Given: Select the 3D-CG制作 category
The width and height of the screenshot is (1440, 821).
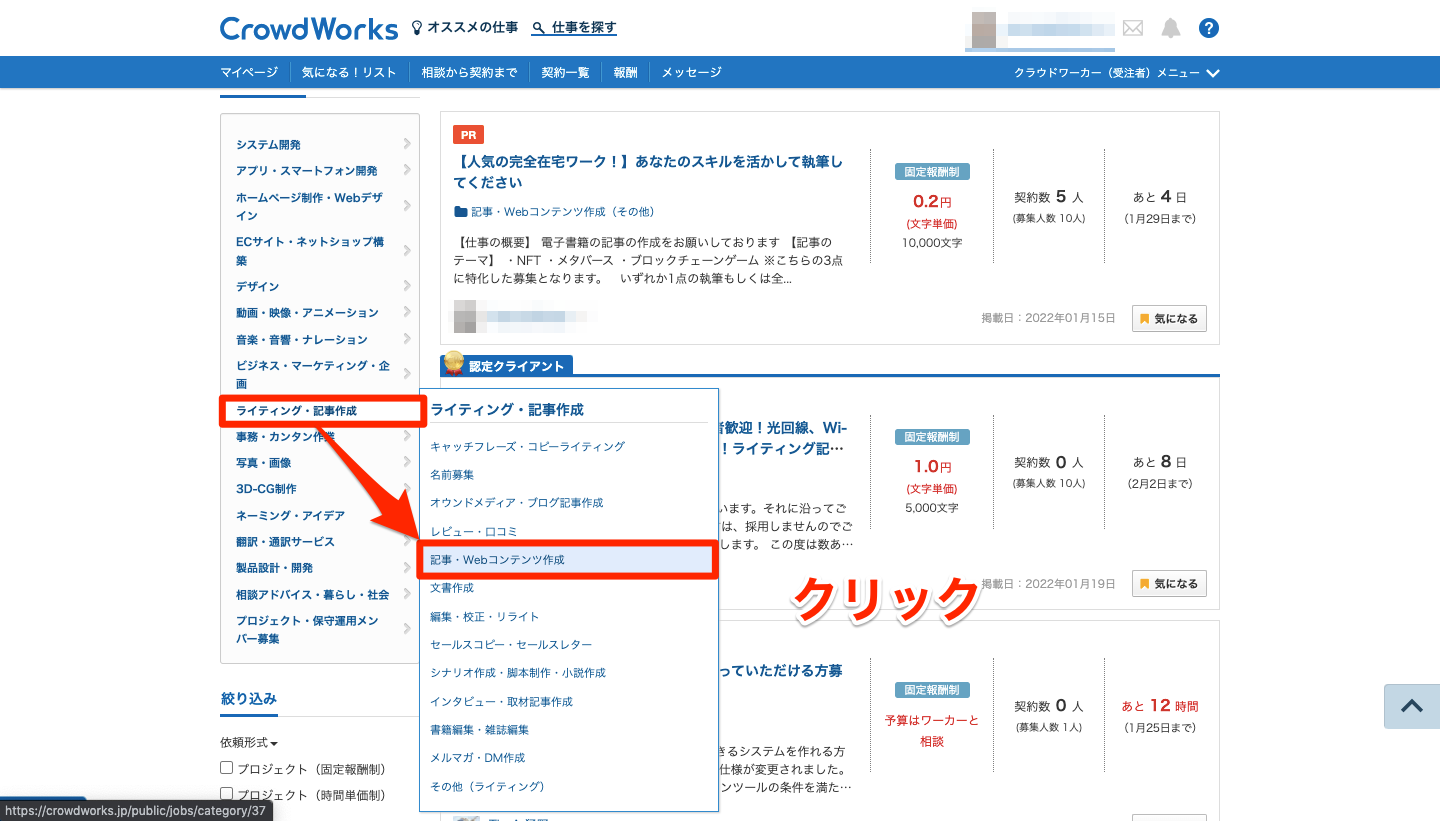Looking at the screenshot, I should [266, 489].
